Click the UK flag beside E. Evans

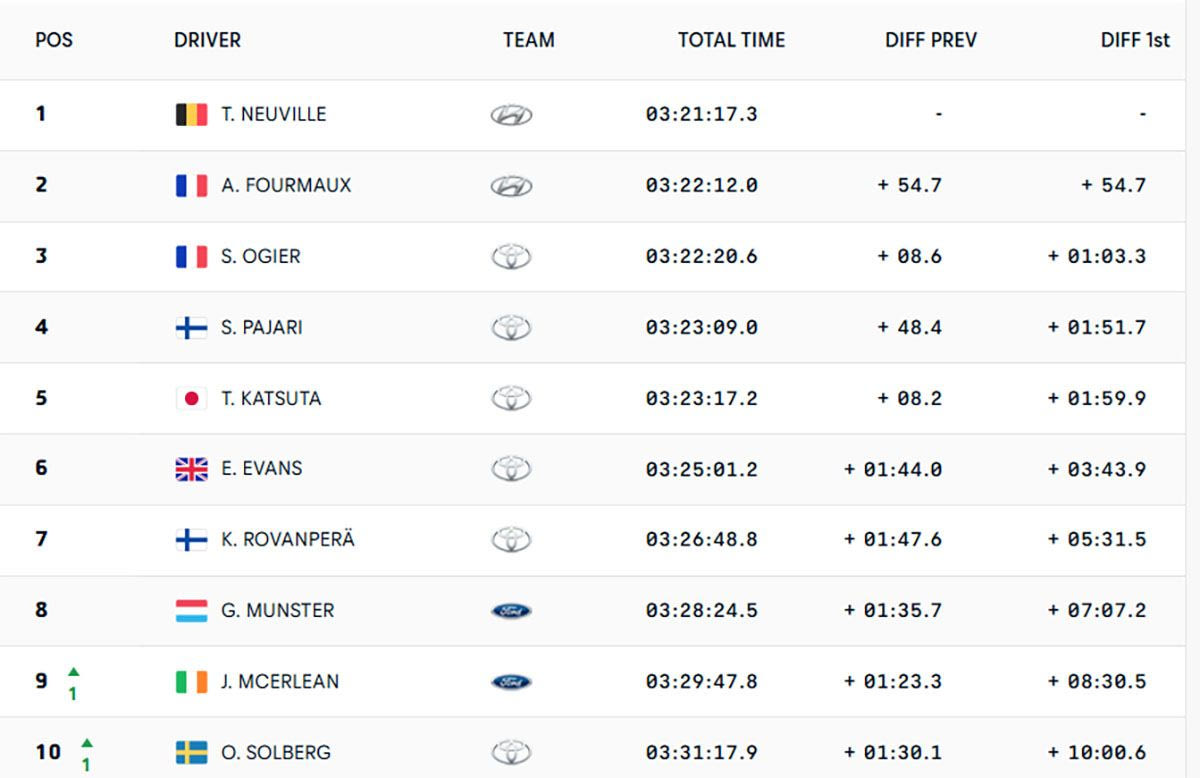pos(191,469)
